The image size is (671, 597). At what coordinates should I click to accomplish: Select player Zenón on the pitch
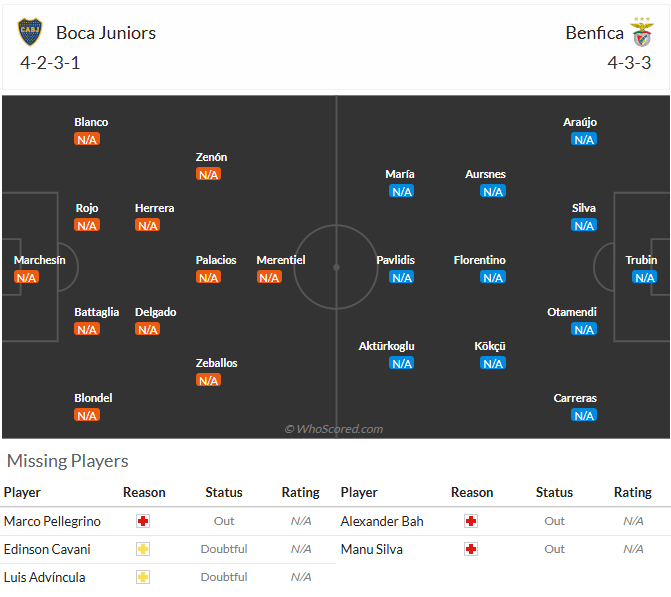point(211,157)
